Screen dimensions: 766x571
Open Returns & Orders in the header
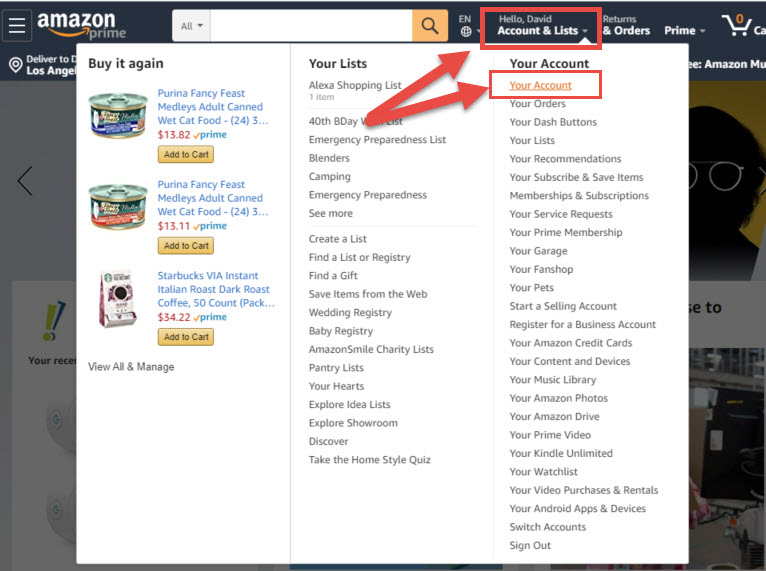coord(626,25)
